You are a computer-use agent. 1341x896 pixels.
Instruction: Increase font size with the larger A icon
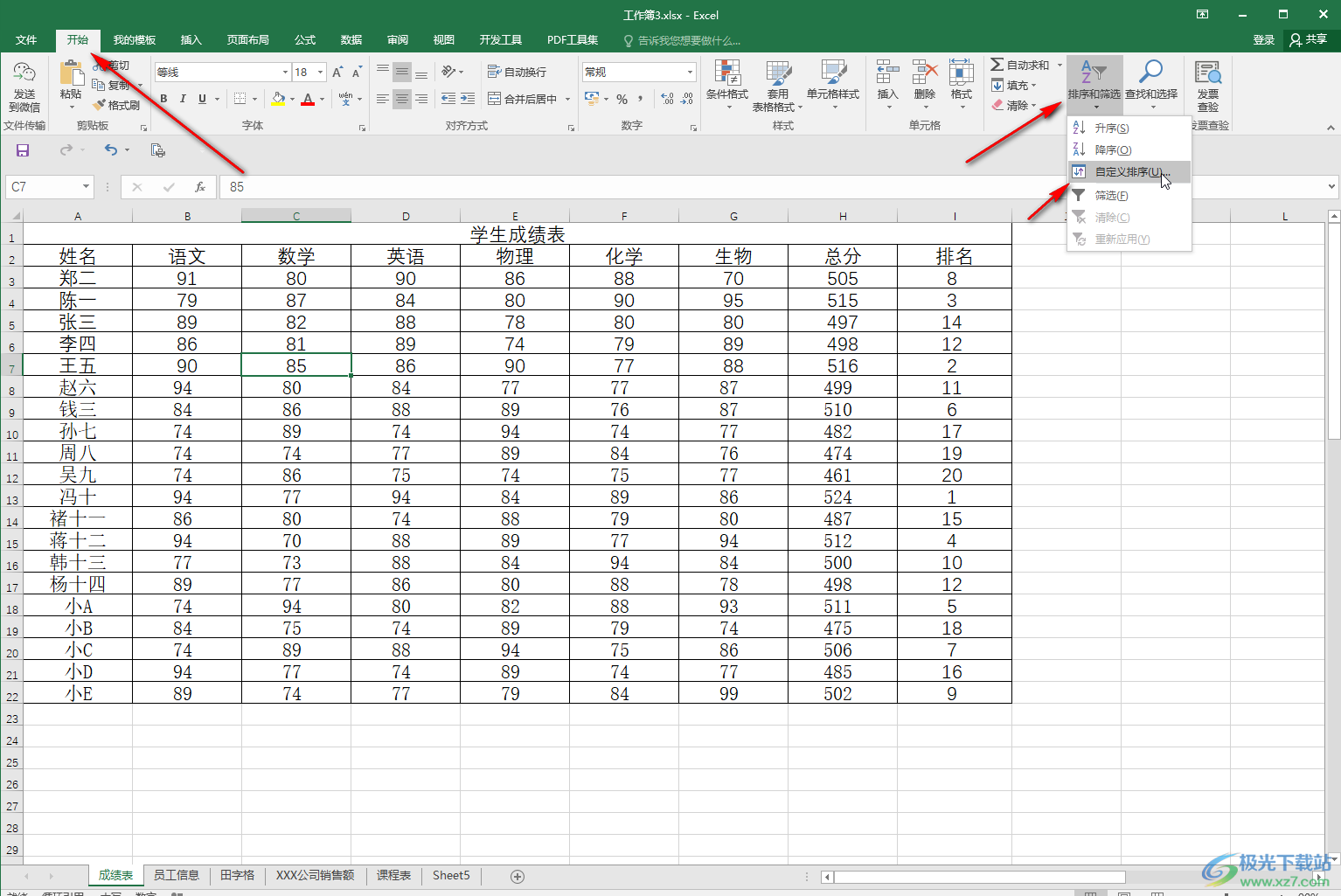click(x=337, y=72)
